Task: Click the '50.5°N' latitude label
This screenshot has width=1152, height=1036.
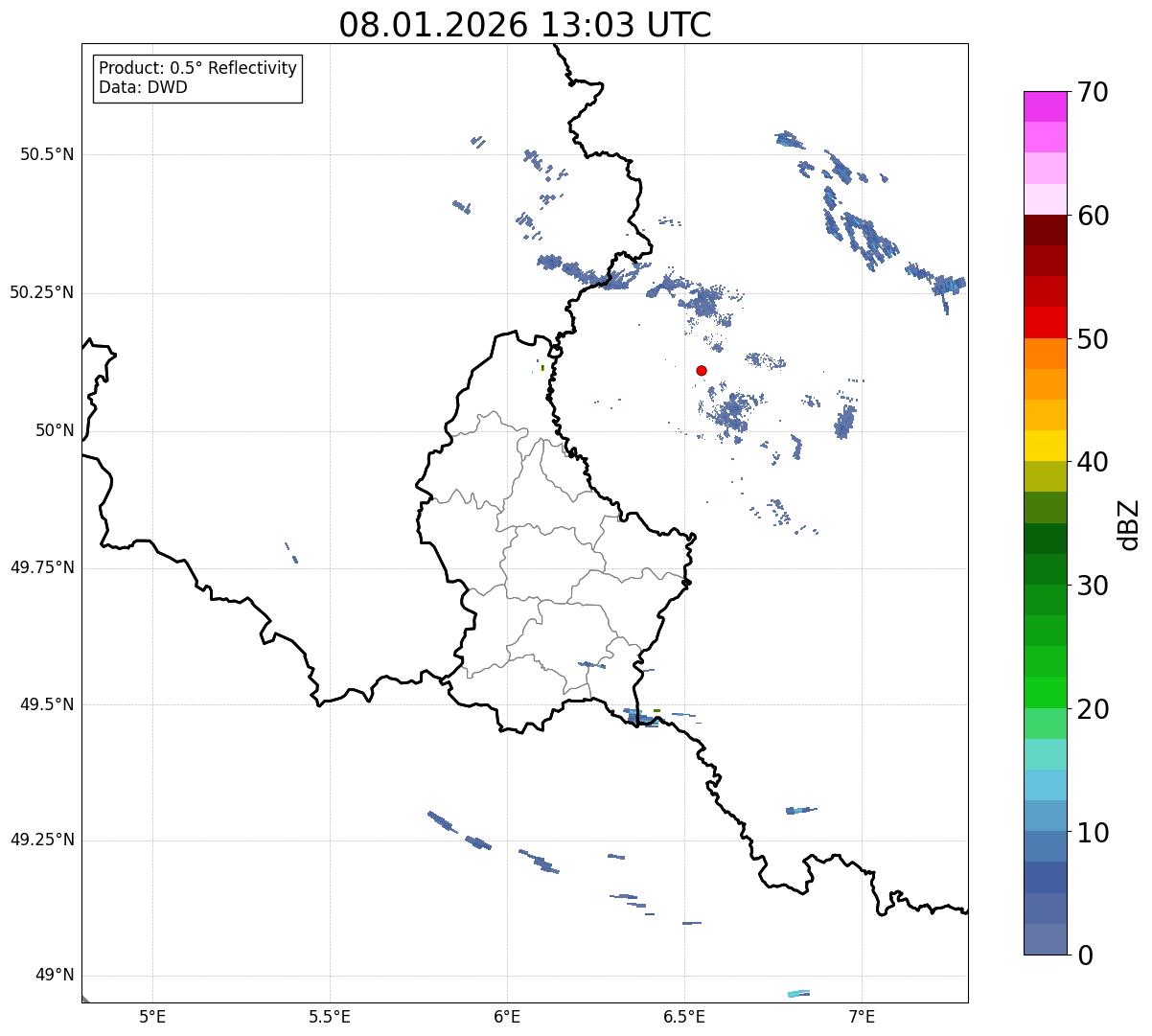Action: click(x=47, y=154)
